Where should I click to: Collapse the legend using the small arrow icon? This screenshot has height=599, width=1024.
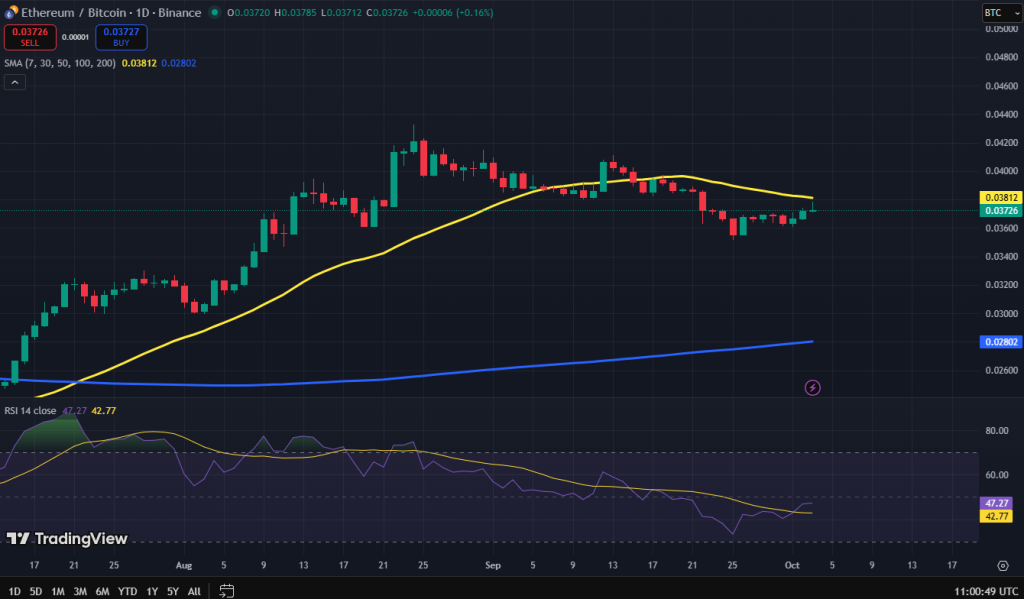pos(15,81)
